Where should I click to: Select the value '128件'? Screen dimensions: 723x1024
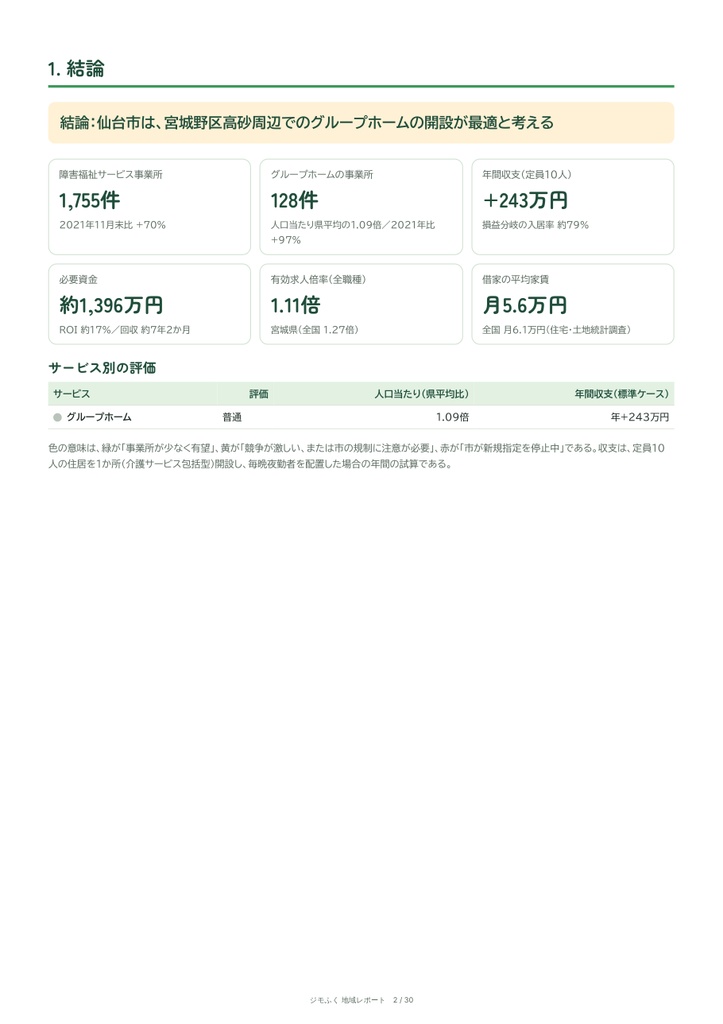click(295, 200)
